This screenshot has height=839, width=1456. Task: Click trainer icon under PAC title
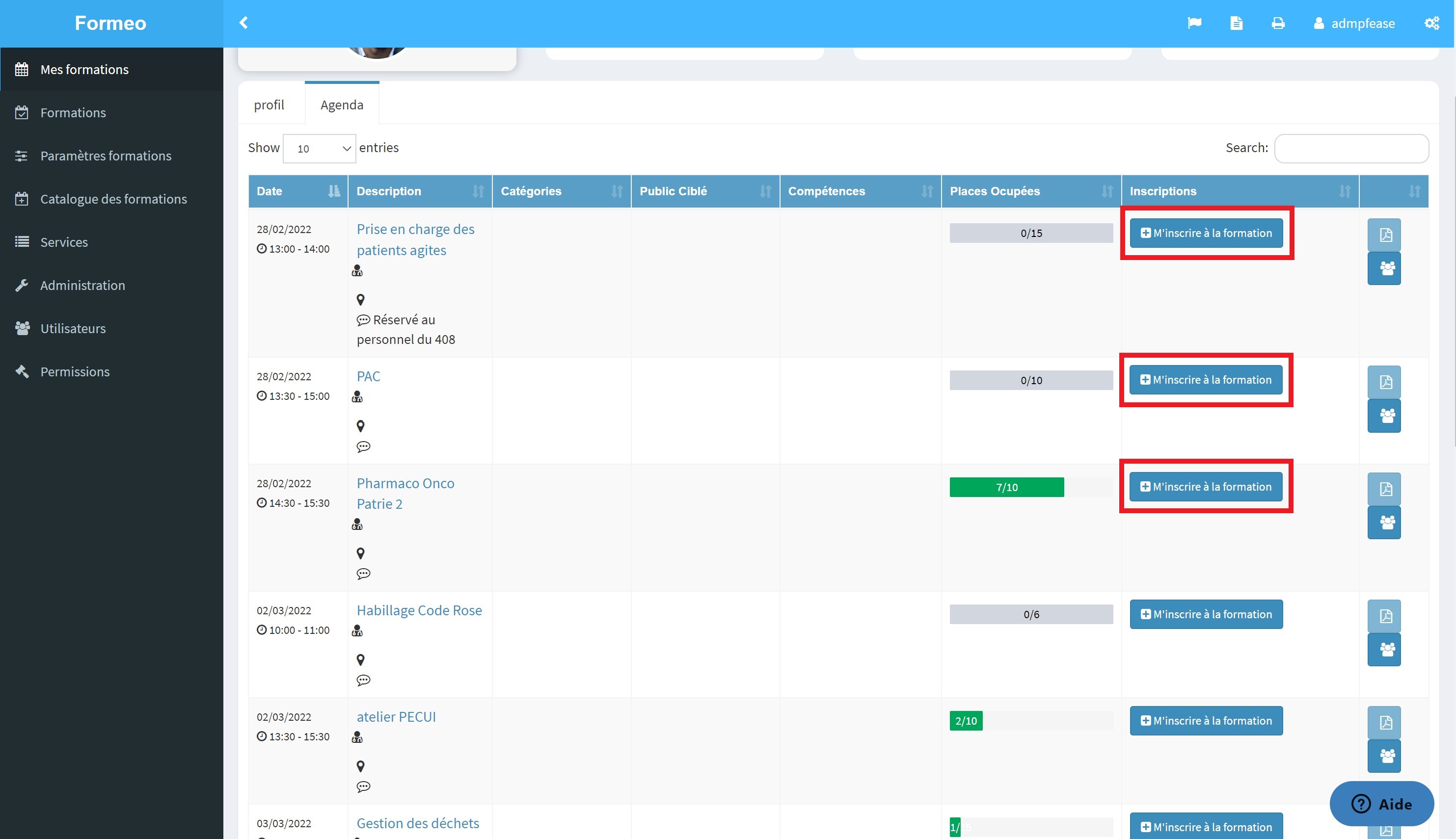(357, 396)
